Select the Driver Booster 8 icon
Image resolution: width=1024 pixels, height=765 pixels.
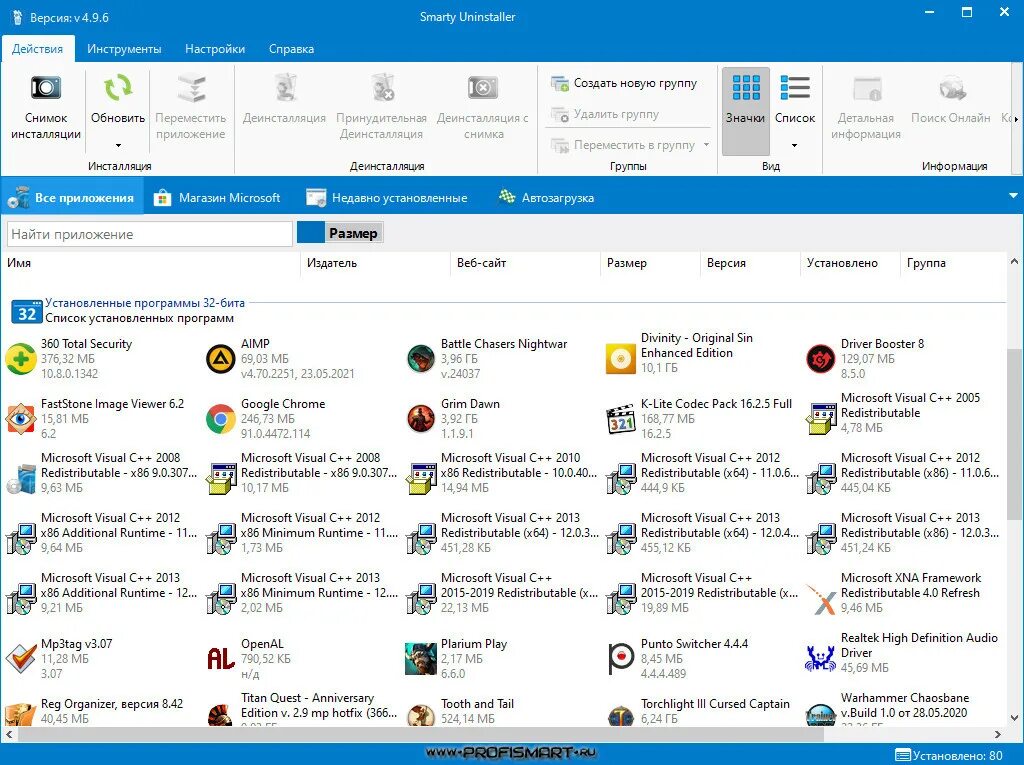pyautogui.click(x=820, y=359)
